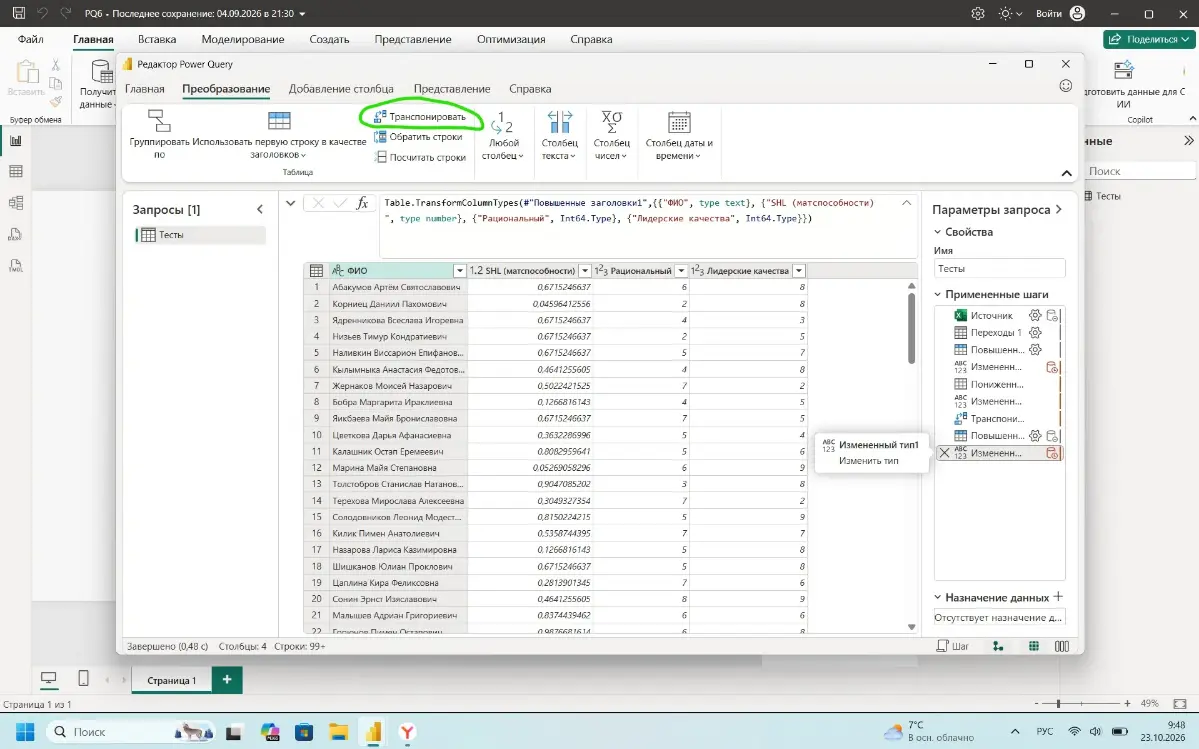Image resolution: width=1199 pixels, height=749 pixels.
Task: Click the Группировать по icon
Action: tap(159, 121)
